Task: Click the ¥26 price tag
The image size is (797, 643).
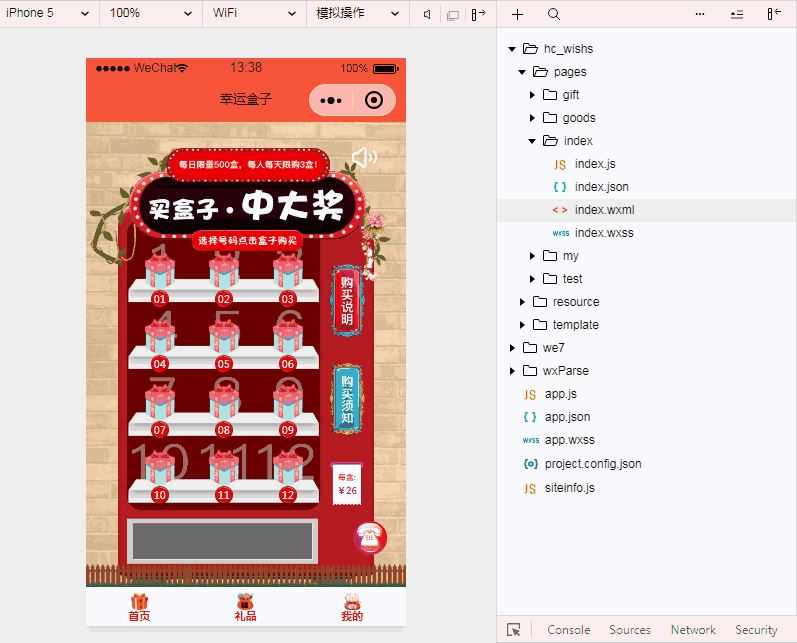Action: tap(347, 484)
